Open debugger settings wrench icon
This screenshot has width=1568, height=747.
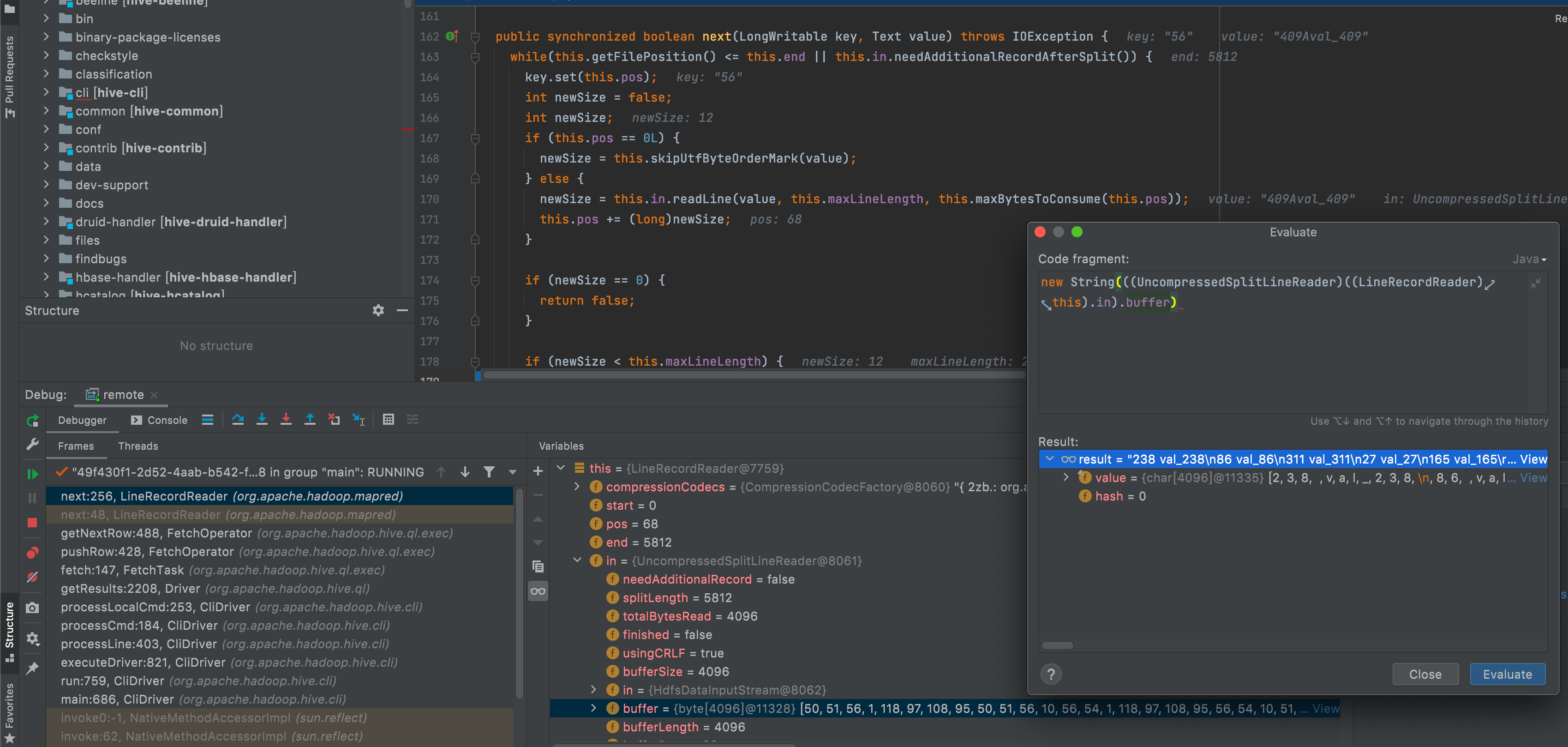[x=32, y=445]
